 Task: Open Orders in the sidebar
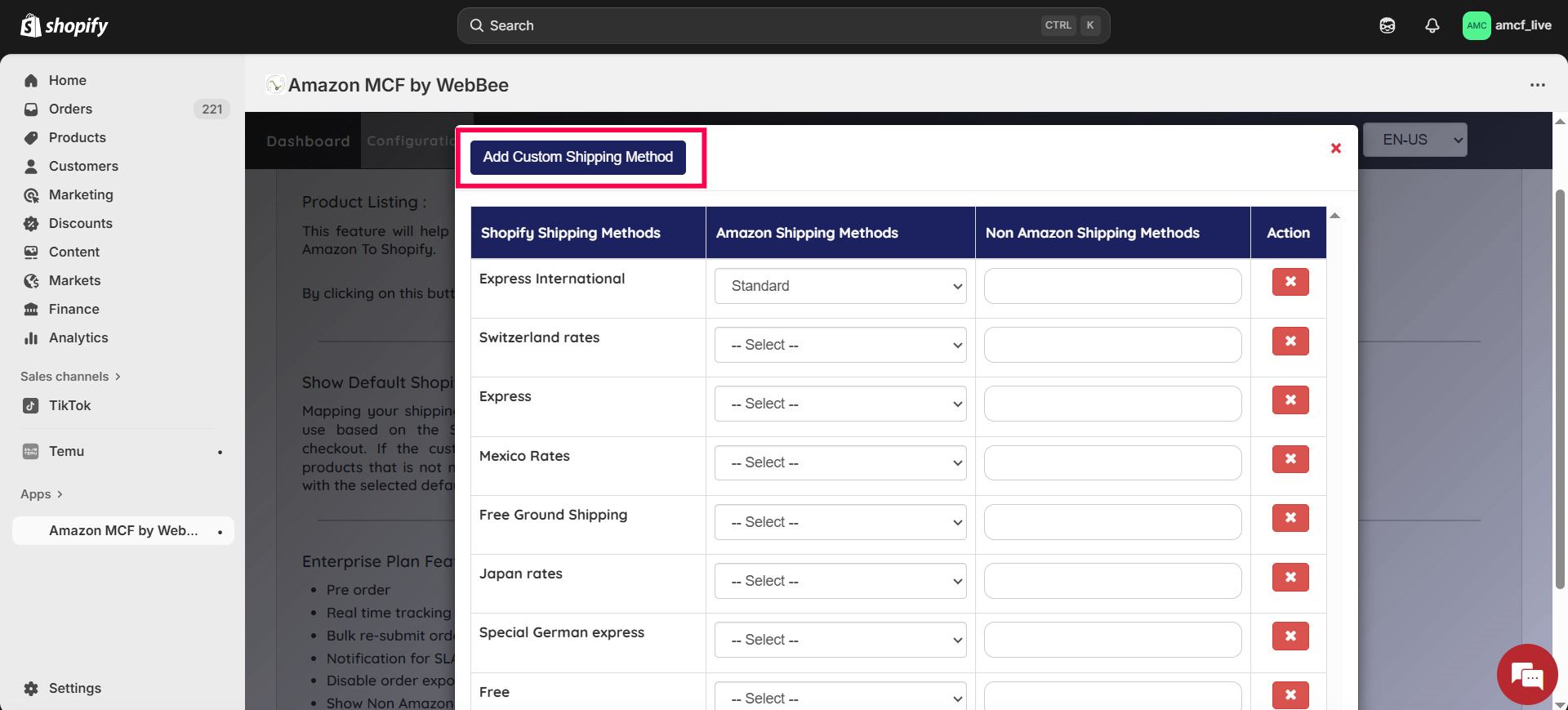[70, 109]
